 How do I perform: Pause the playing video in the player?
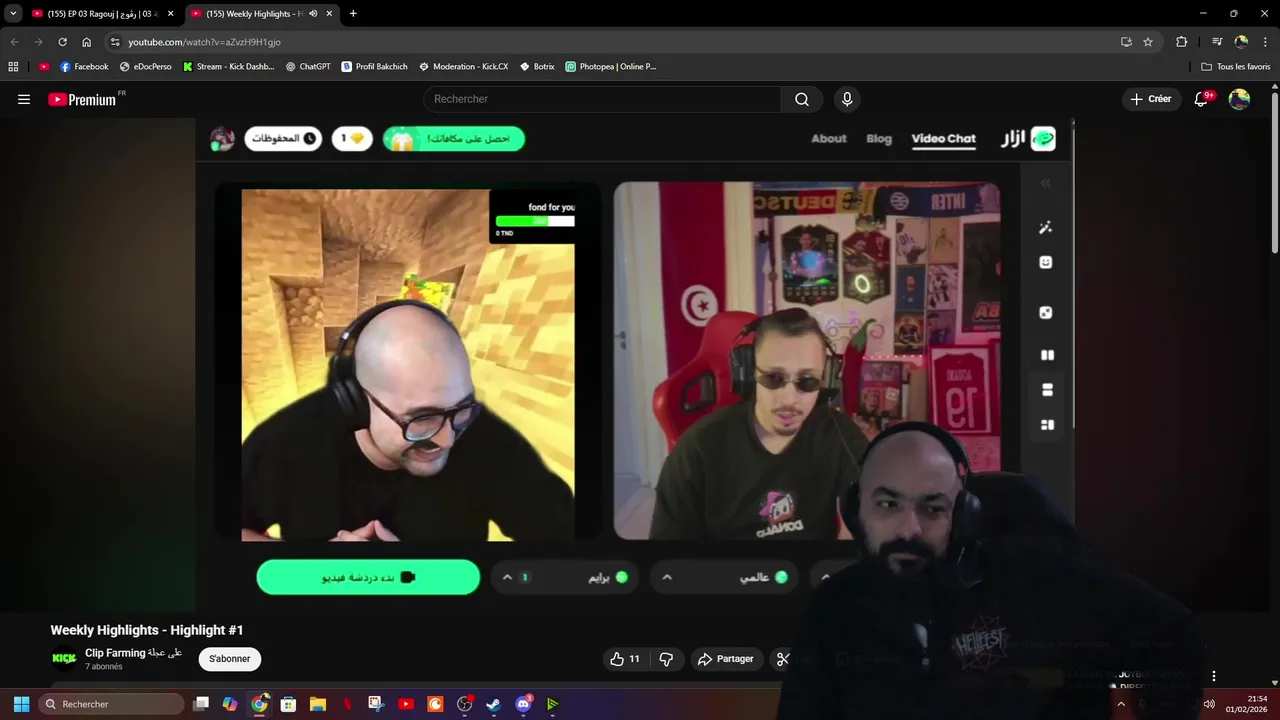coord(635,365)
